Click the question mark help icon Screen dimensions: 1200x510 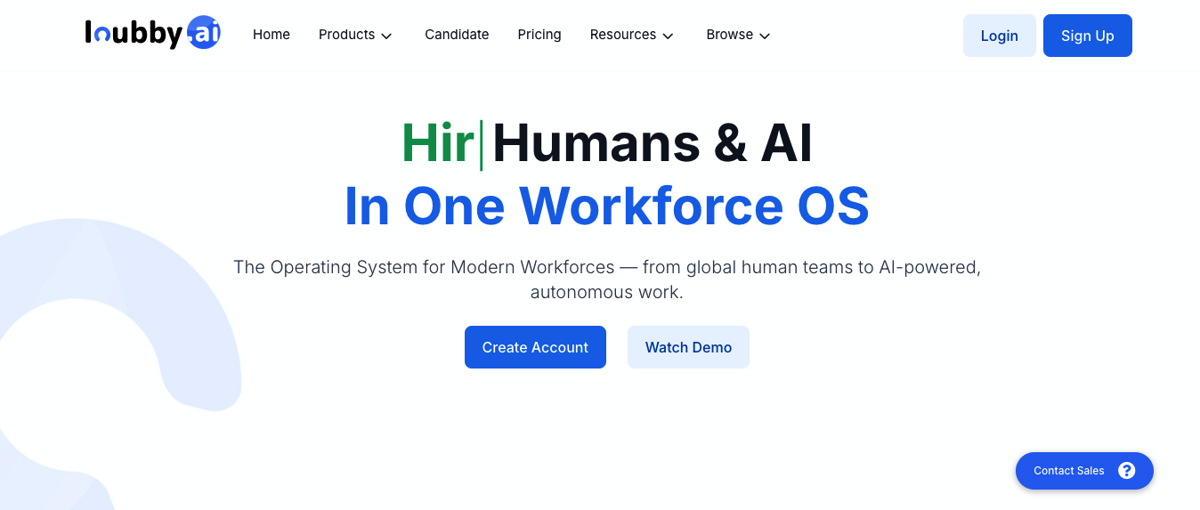[x=1126, y=470]
